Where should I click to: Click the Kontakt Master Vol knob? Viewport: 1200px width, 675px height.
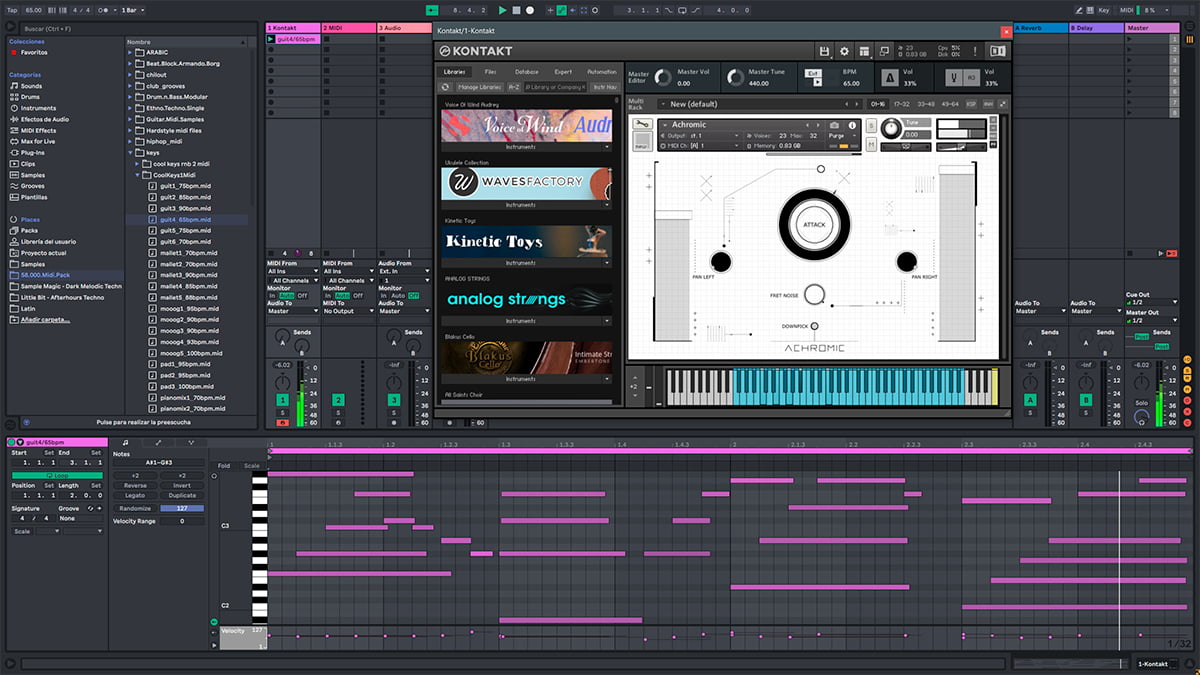click(x=661, y=77)
